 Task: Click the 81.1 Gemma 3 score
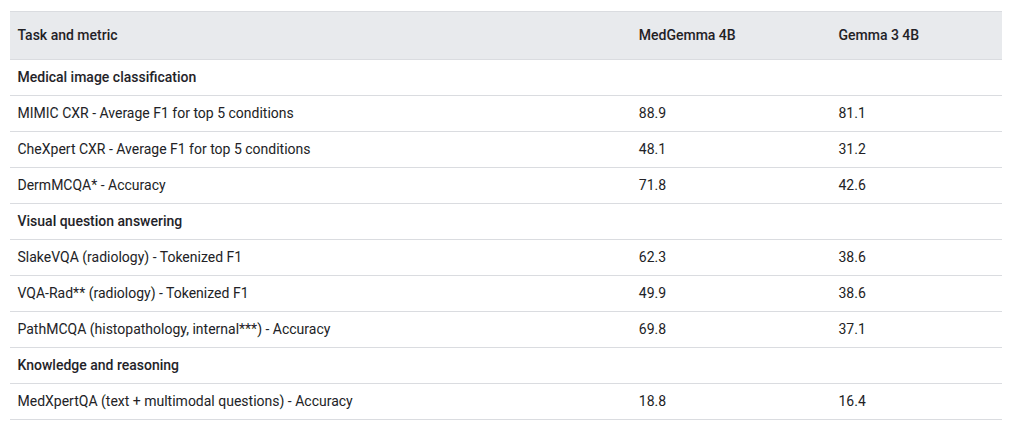[851, 113]
